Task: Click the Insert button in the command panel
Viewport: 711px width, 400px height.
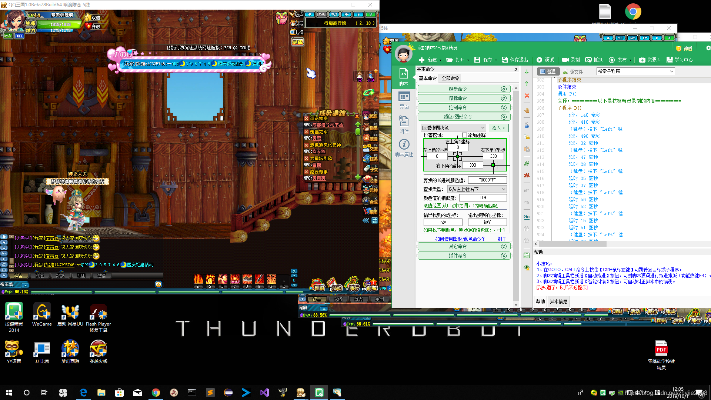Action: tap(498, 129)
